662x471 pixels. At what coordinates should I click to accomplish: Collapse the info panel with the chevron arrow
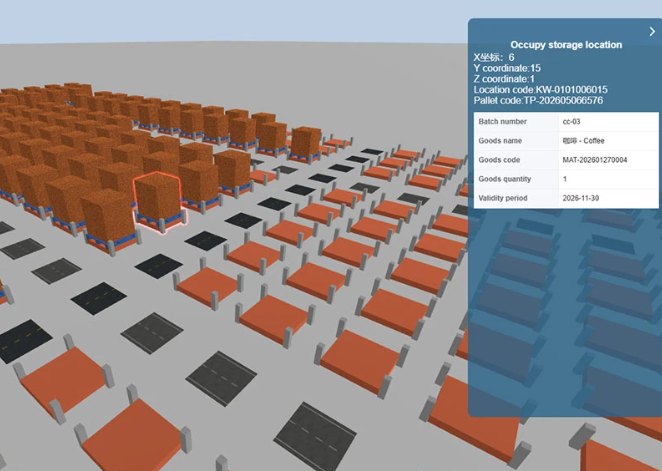tap(652, 32)
